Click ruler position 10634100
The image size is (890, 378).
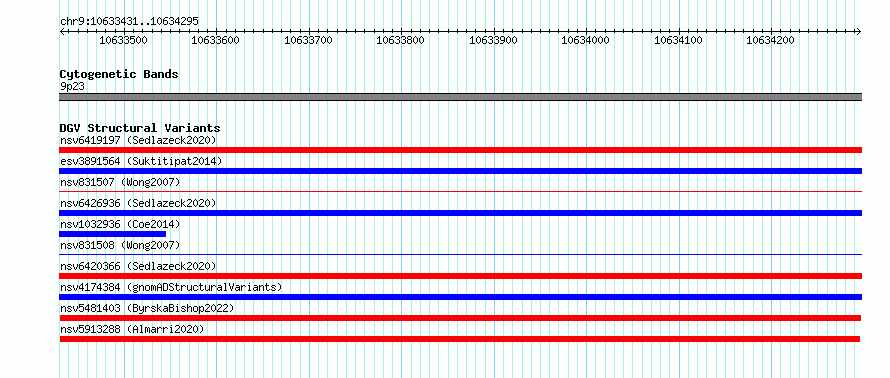(x=678, y=40)
